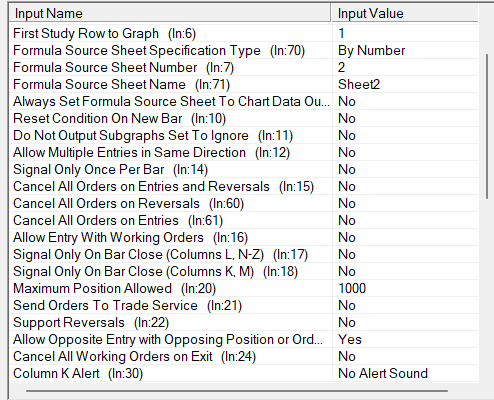Viewport: 494px width, 400px height.
Task: Change Do Not Output Subgraphs Set To Ignore value
Action: (405, 135)
